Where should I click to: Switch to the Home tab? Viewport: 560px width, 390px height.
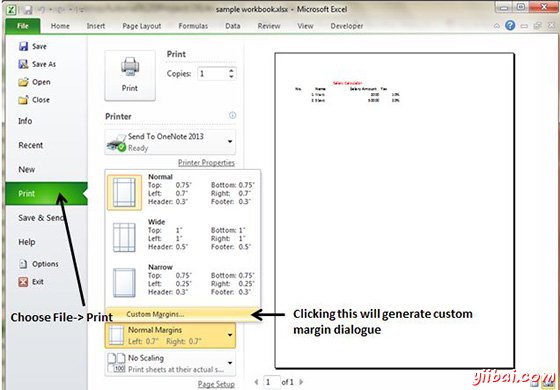pyautogui.click(x=60, y=26)
